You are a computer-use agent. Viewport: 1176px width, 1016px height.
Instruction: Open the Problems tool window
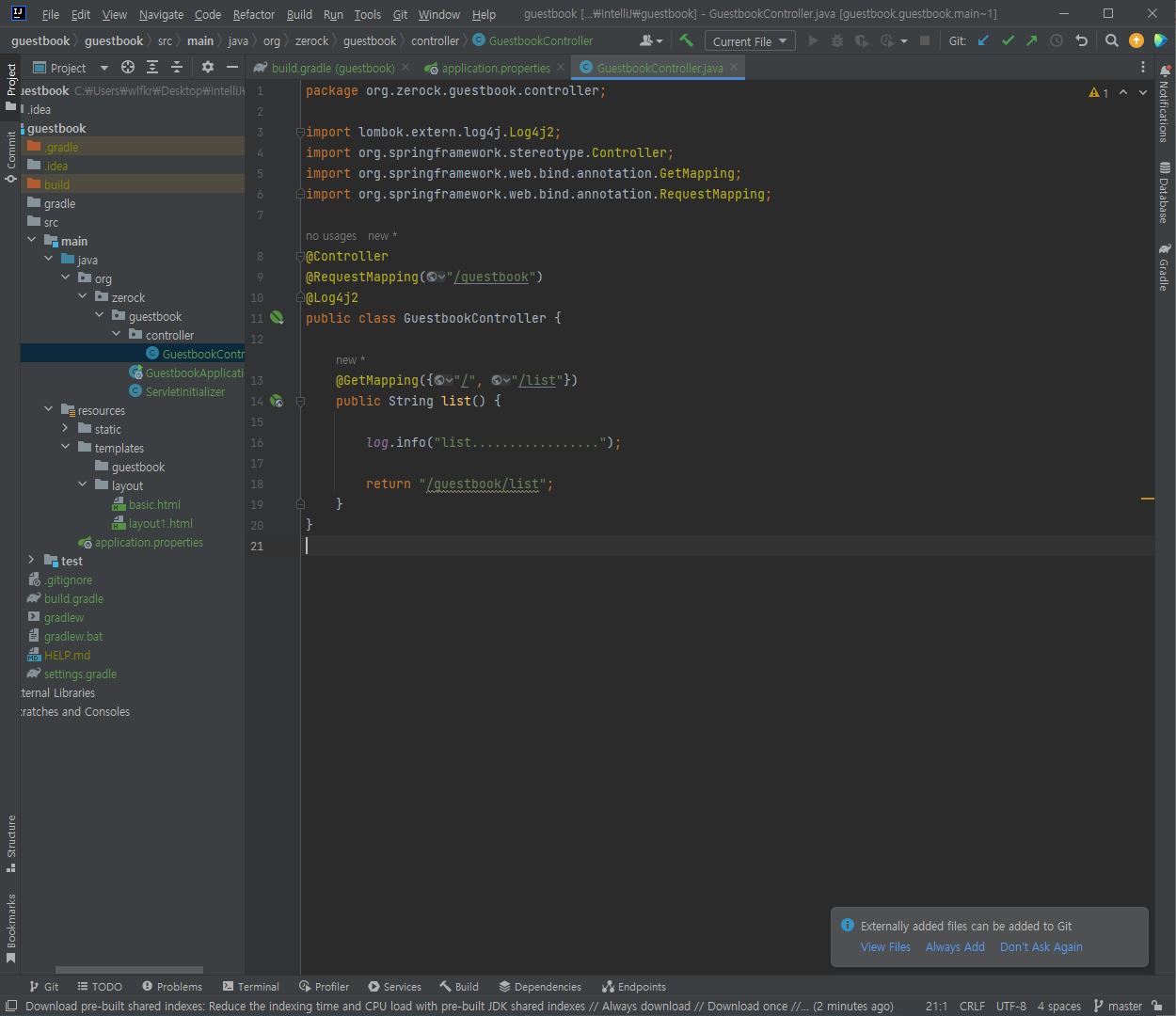tap(172, 987)
